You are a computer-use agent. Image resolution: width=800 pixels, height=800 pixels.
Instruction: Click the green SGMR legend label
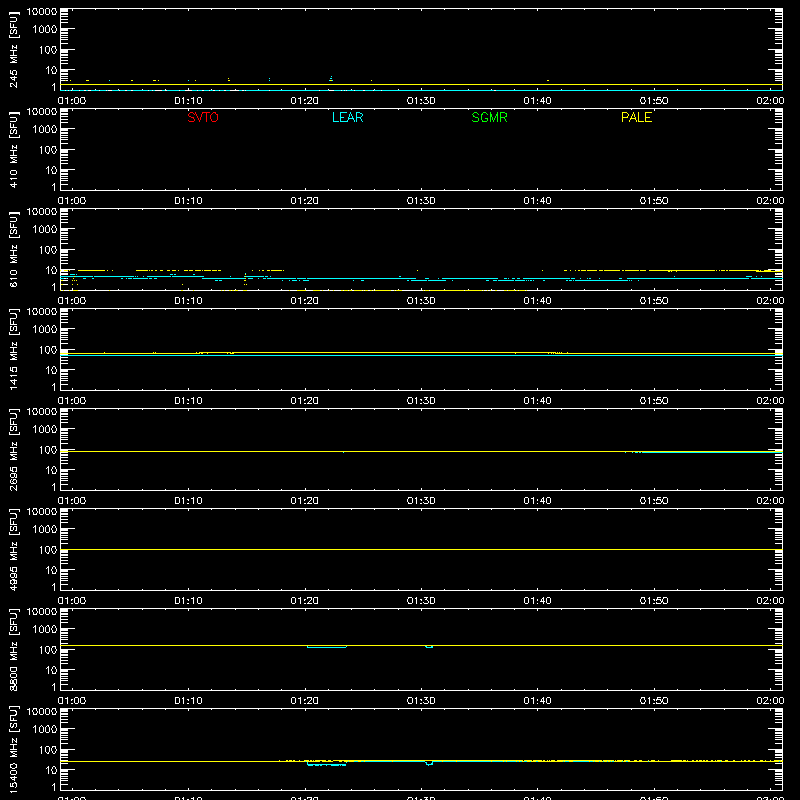point(489,117)
